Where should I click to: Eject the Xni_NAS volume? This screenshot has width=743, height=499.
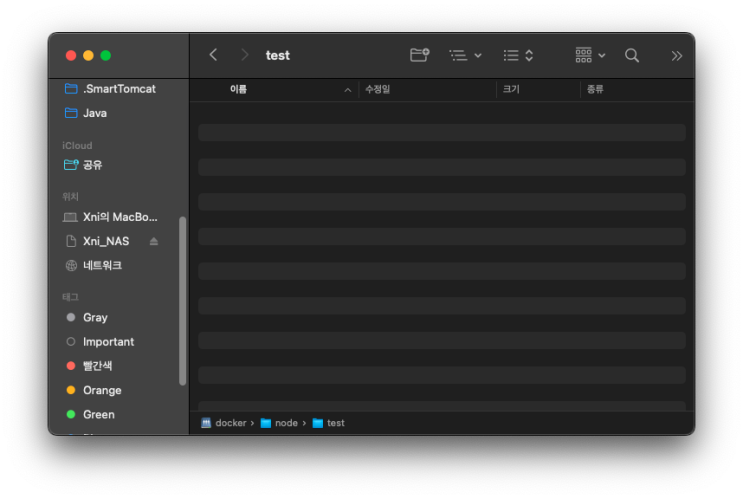point(154,242)
